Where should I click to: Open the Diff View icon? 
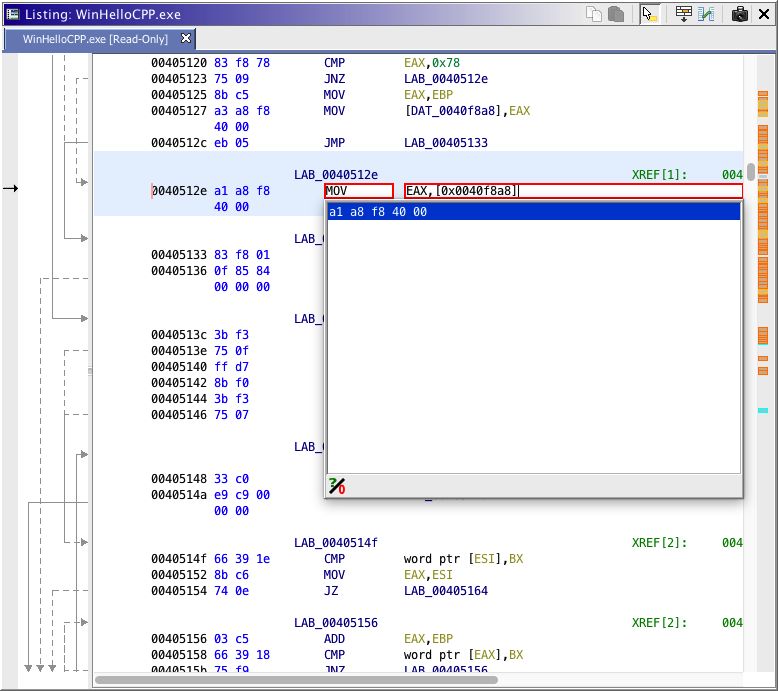coord(706,14)
